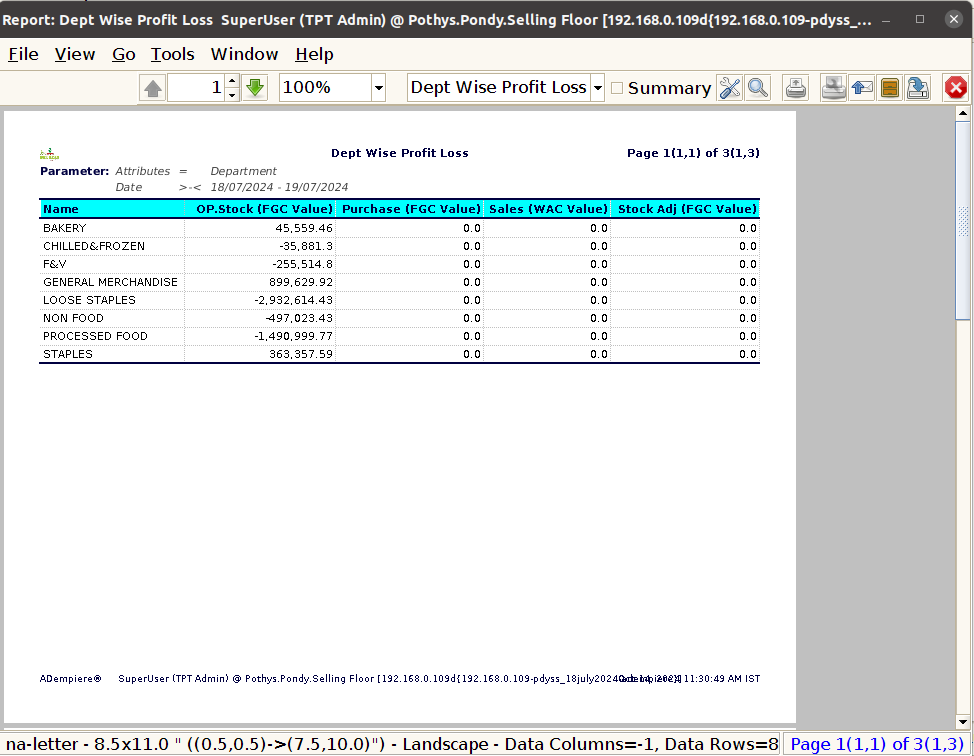Select GENERAL MERCHANDISE row name
974x756 pixels.
(111, 282)
